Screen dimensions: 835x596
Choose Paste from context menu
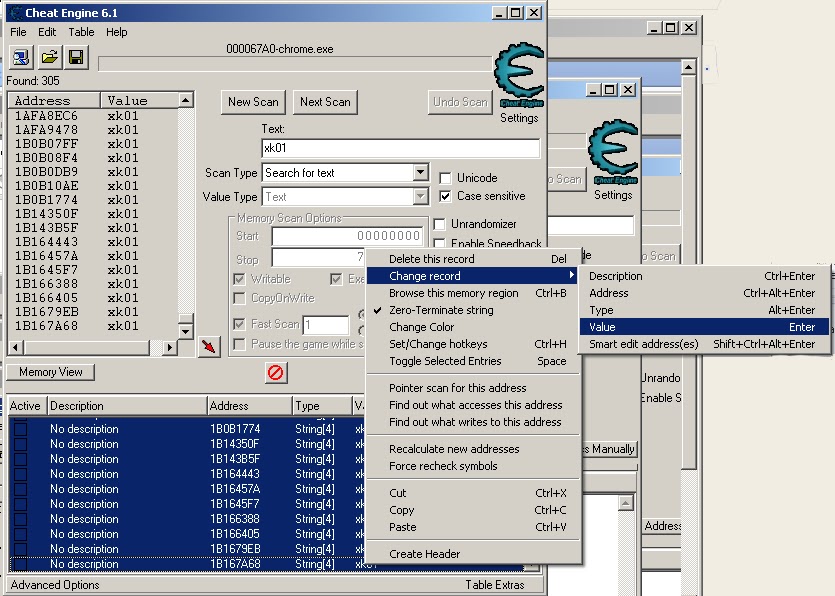472,527
